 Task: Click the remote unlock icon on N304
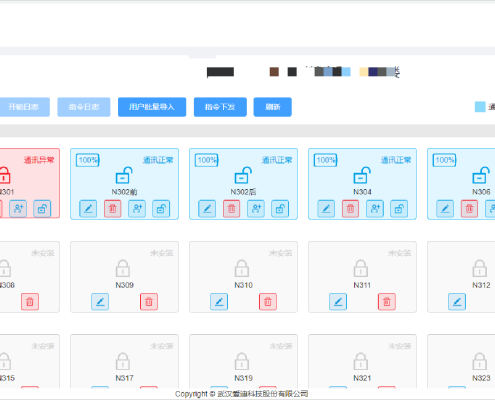(399, 209)
